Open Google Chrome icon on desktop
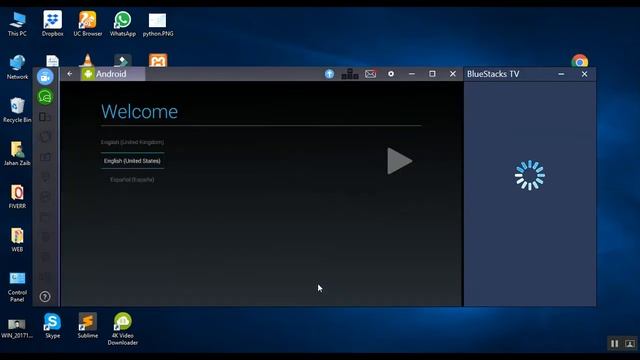 pos(580,61)
